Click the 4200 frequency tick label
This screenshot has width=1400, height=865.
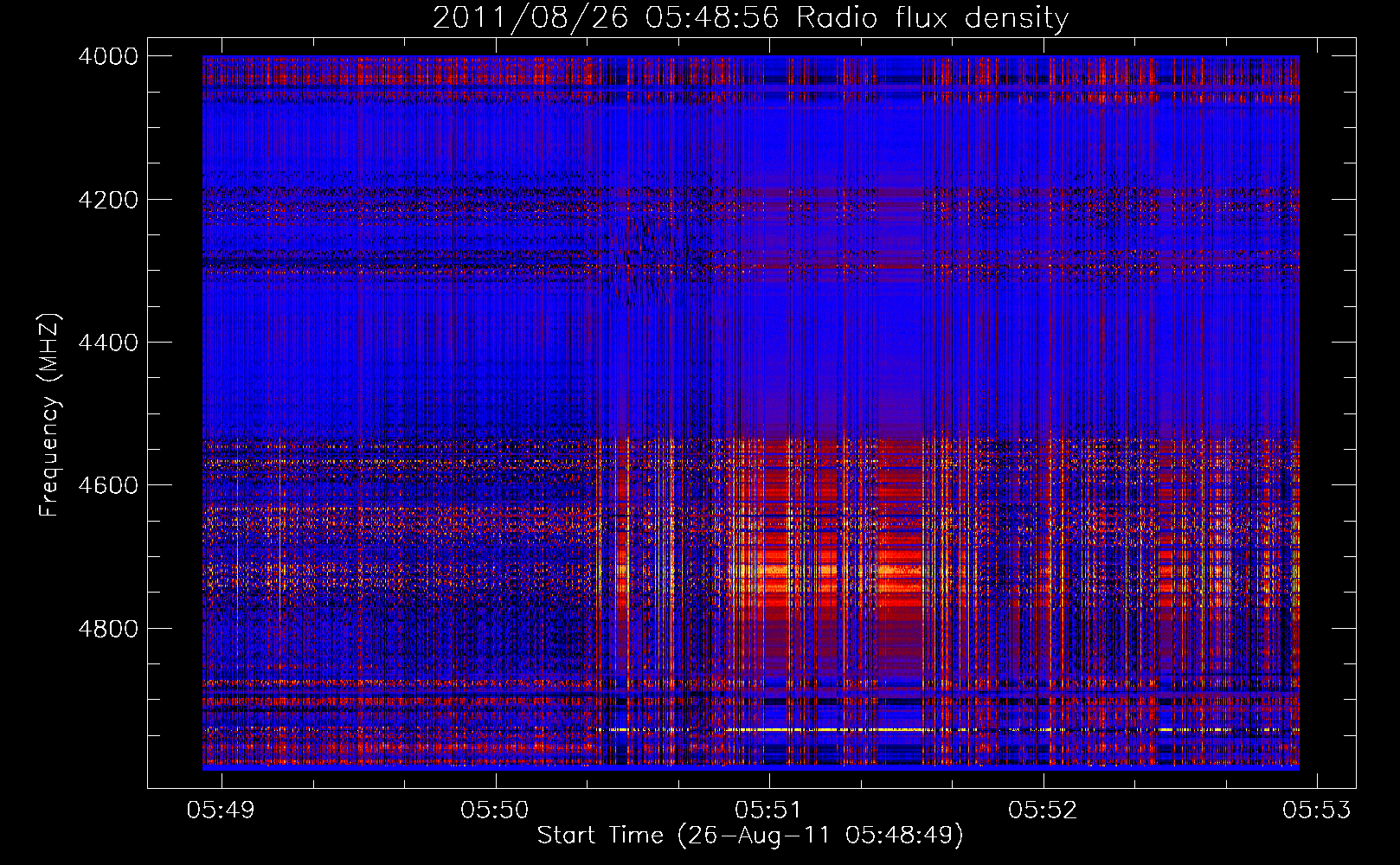coord(108,200)
